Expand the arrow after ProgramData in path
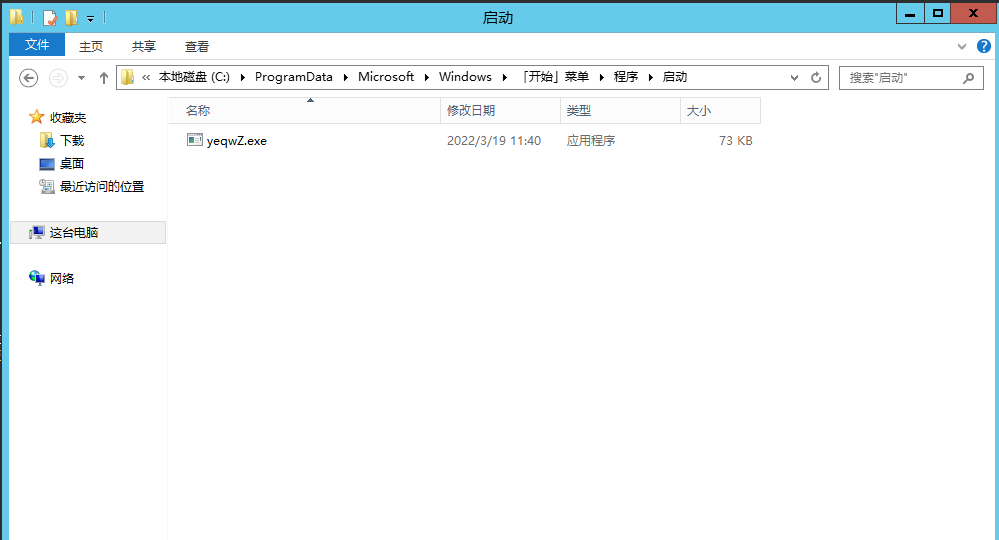The height and width of the screenshot is (540, 999). coord(345,78)
